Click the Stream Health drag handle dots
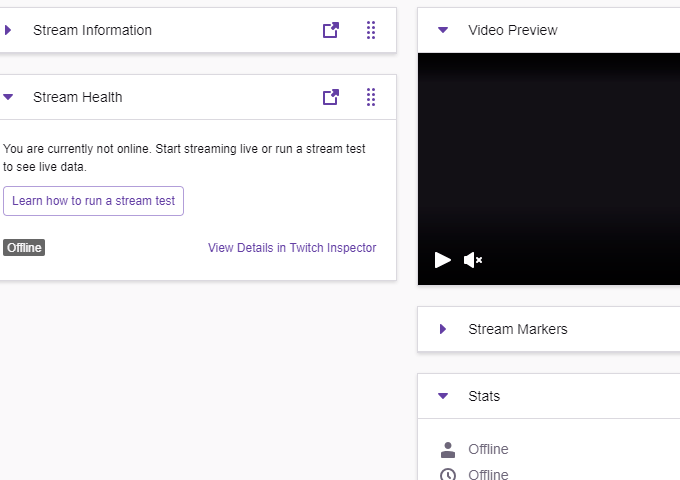This screenshot has width=680, height=480. (x=371, y=97)
